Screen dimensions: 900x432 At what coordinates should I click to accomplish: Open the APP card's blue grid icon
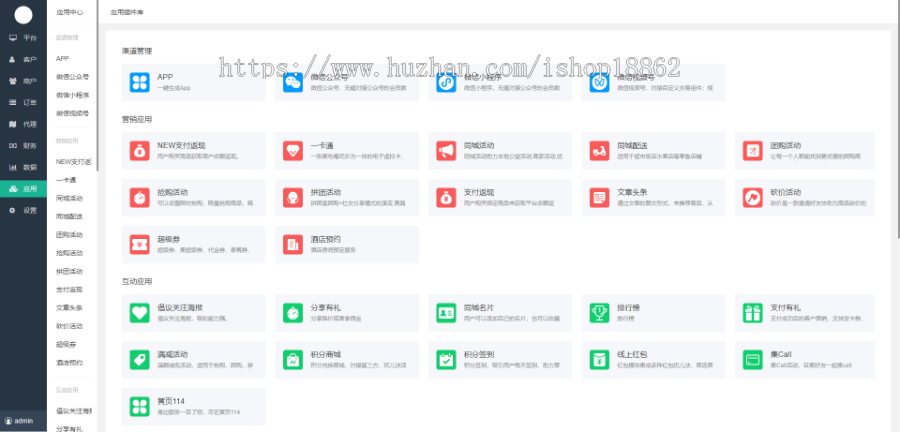point(140,83)
